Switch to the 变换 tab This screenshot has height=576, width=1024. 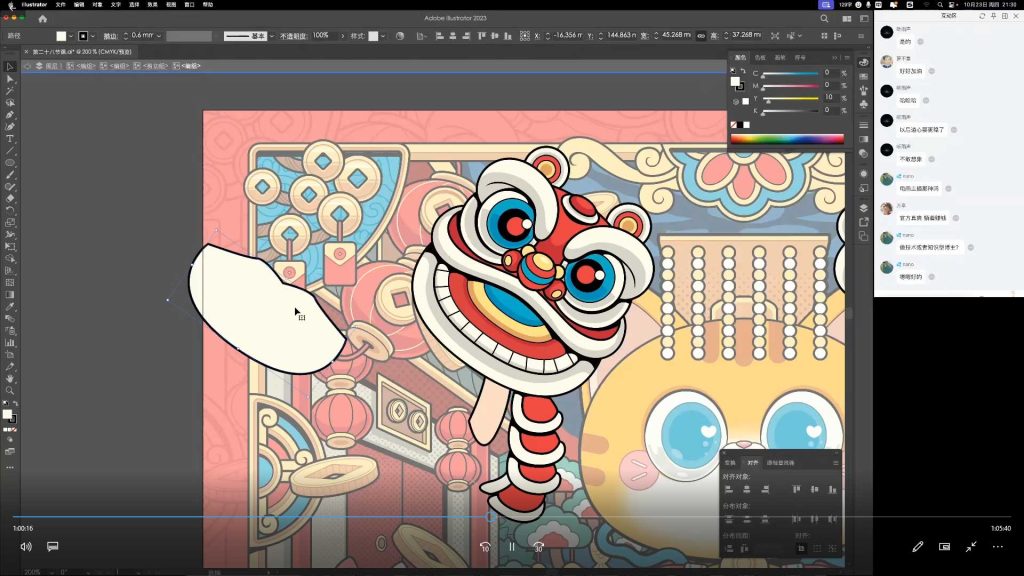click(730, 463)
